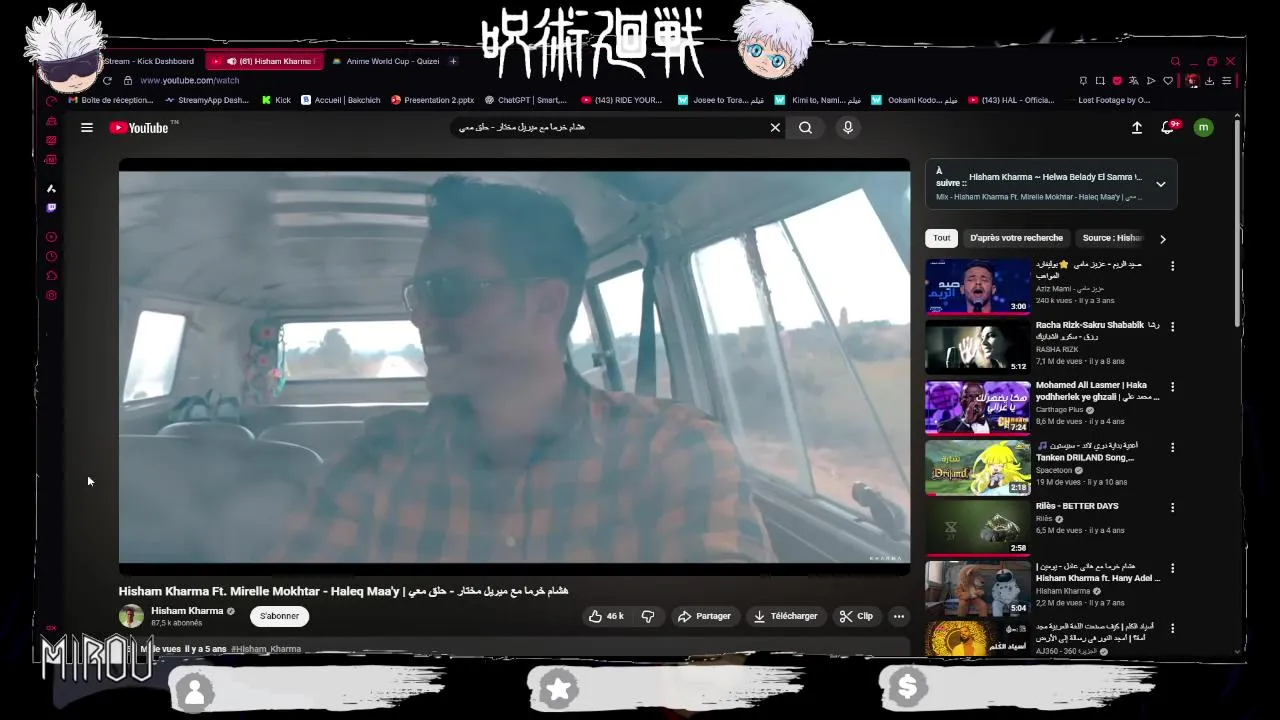
Task: Open the player icon in browser sidebar
Action: (x=52, y=237)
